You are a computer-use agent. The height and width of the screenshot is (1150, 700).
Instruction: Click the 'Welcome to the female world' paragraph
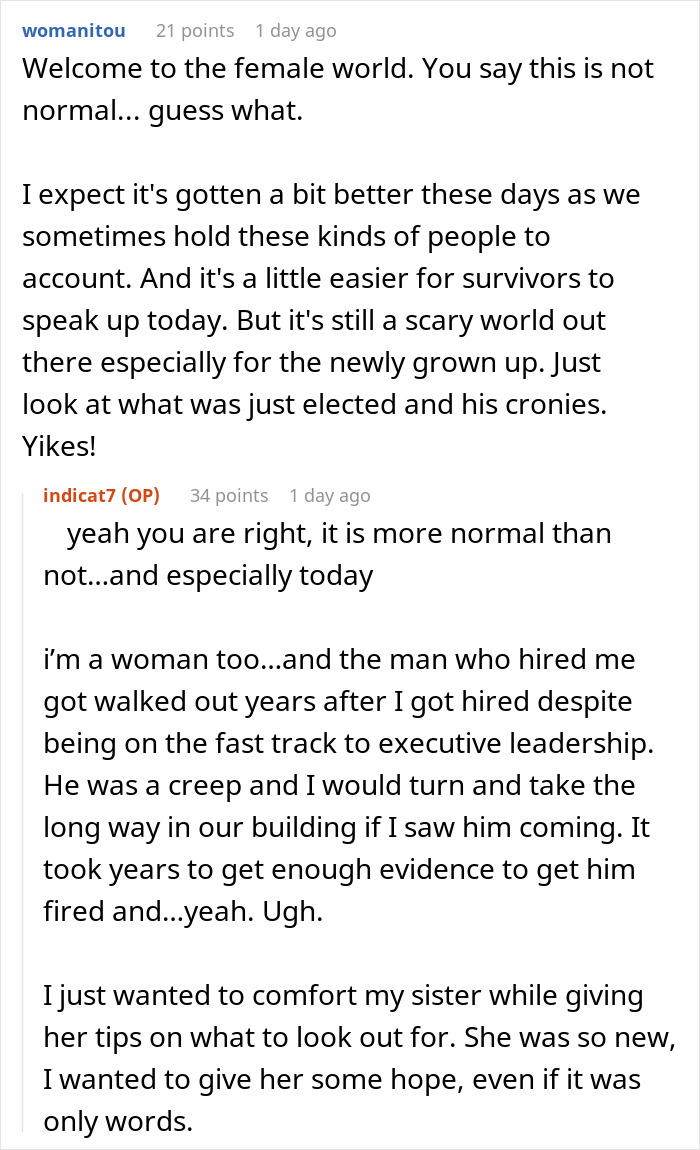point(337,88)
